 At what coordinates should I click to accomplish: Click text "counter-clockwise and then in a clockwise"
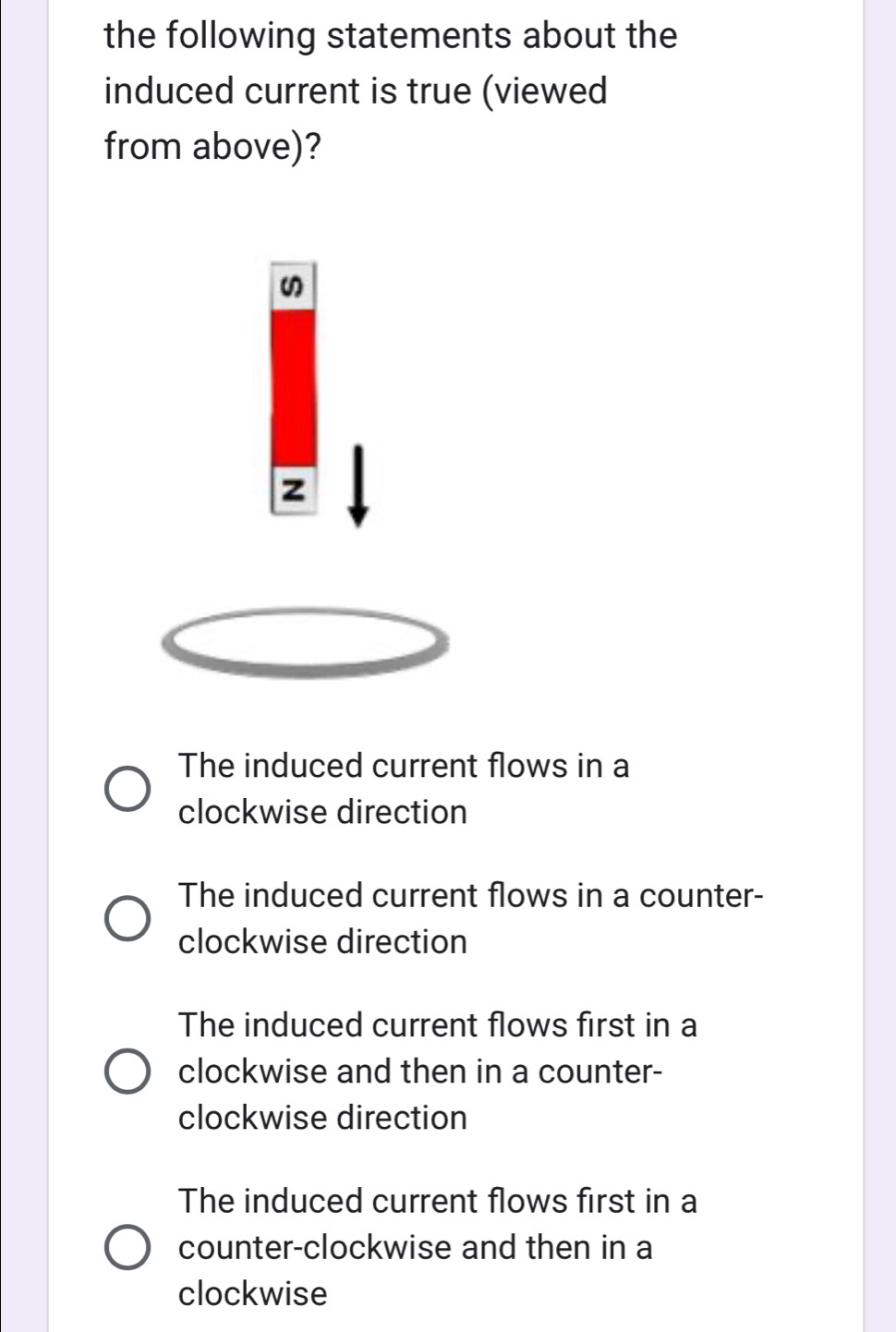(x=415, y=1247)
